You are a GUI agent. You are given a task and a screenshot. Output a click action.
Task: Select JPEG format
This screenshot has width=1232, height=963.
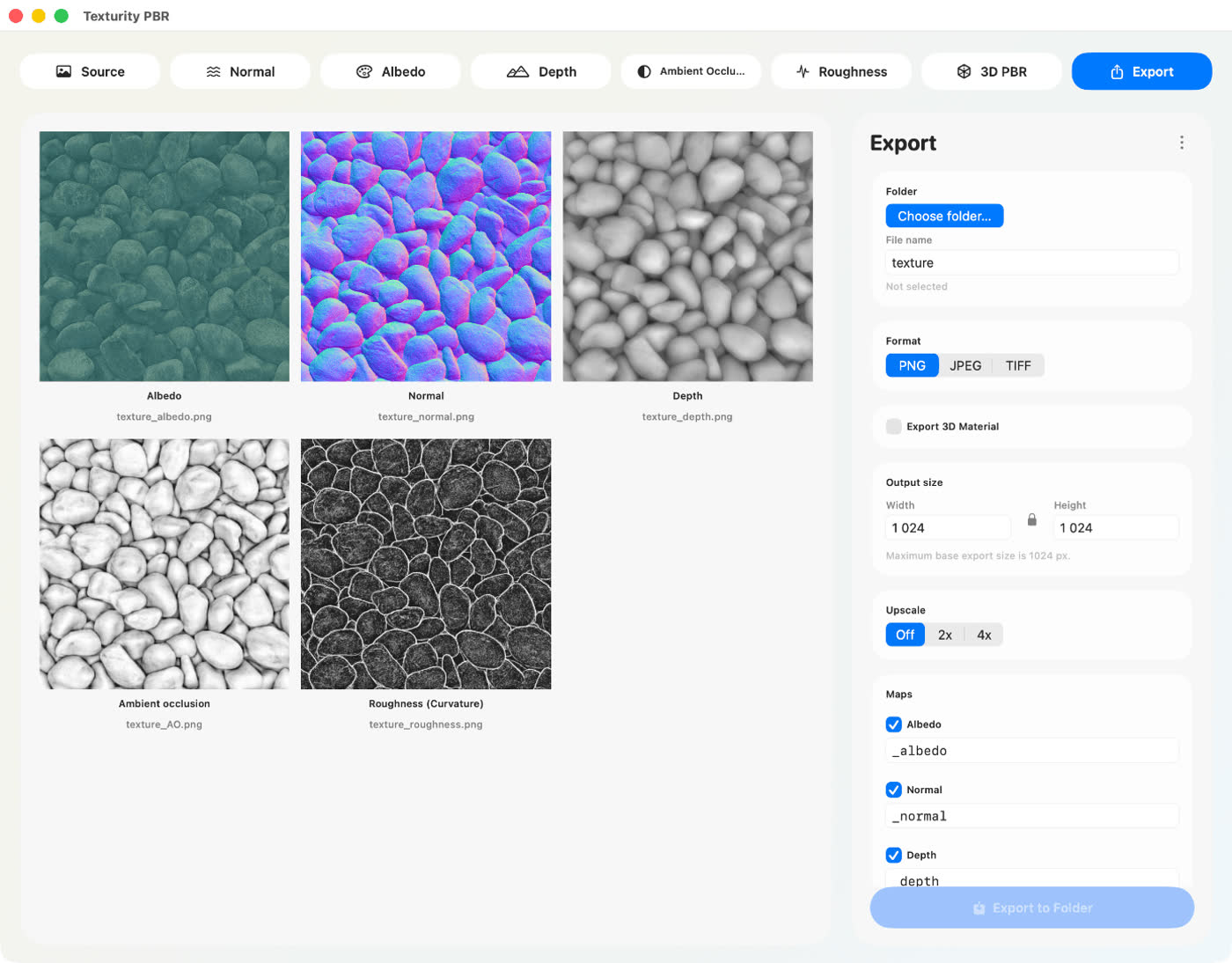(x=965, y=365)
